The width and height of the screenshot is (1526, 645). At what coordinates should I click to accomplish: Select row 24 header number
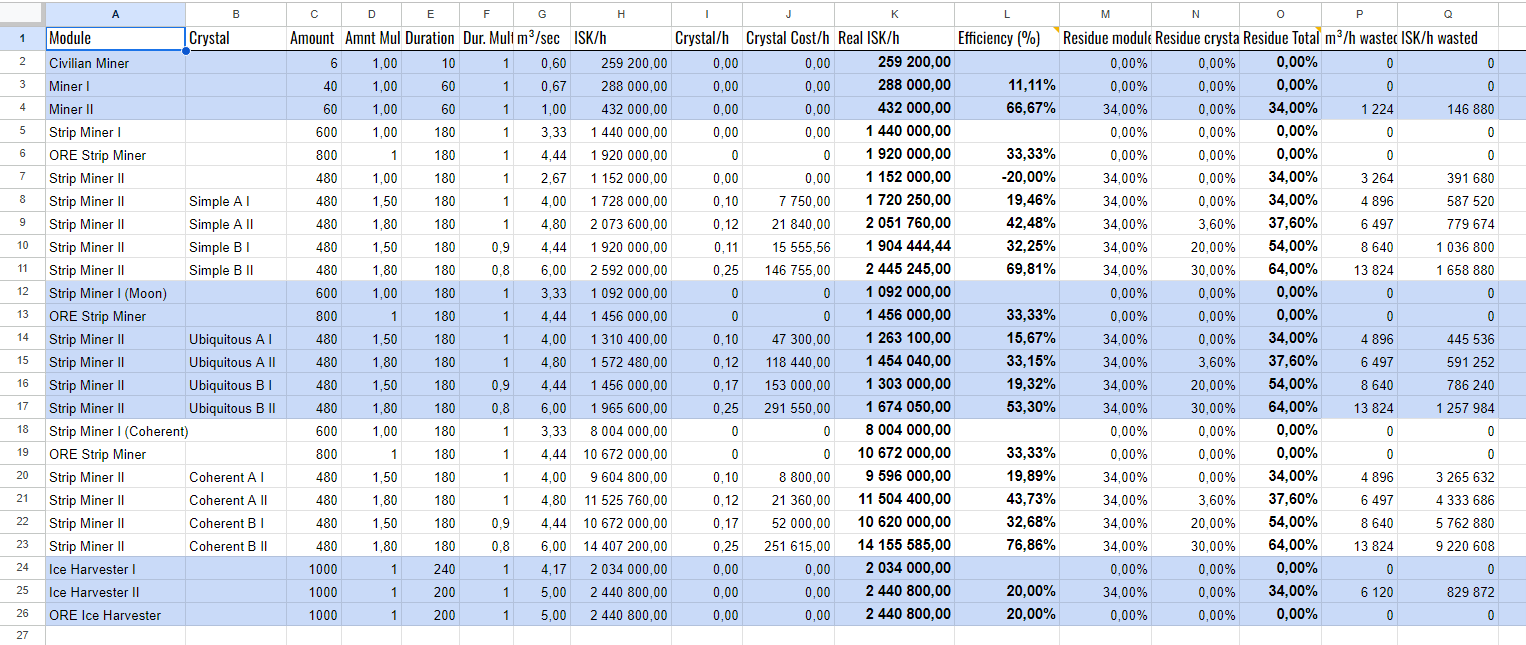(x=22, y=569)
